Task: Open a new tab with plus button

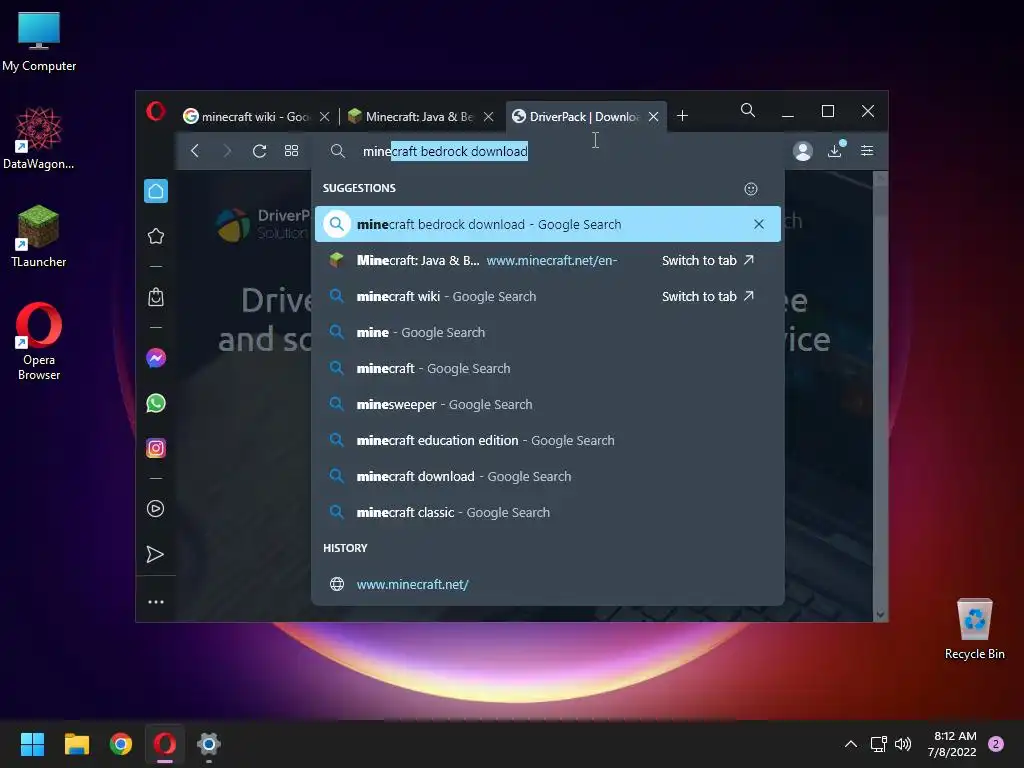Action: click(682, 116)
